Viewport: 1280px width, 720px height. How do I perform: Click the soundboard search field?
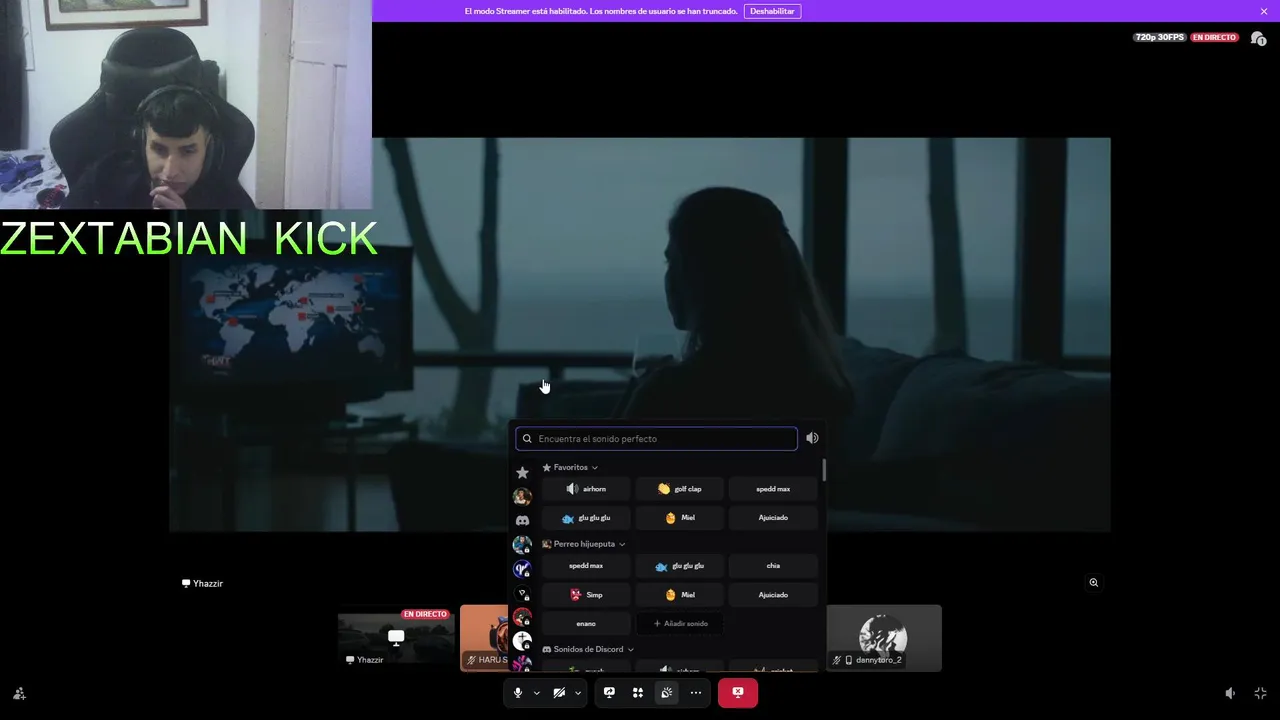point(656,439)
